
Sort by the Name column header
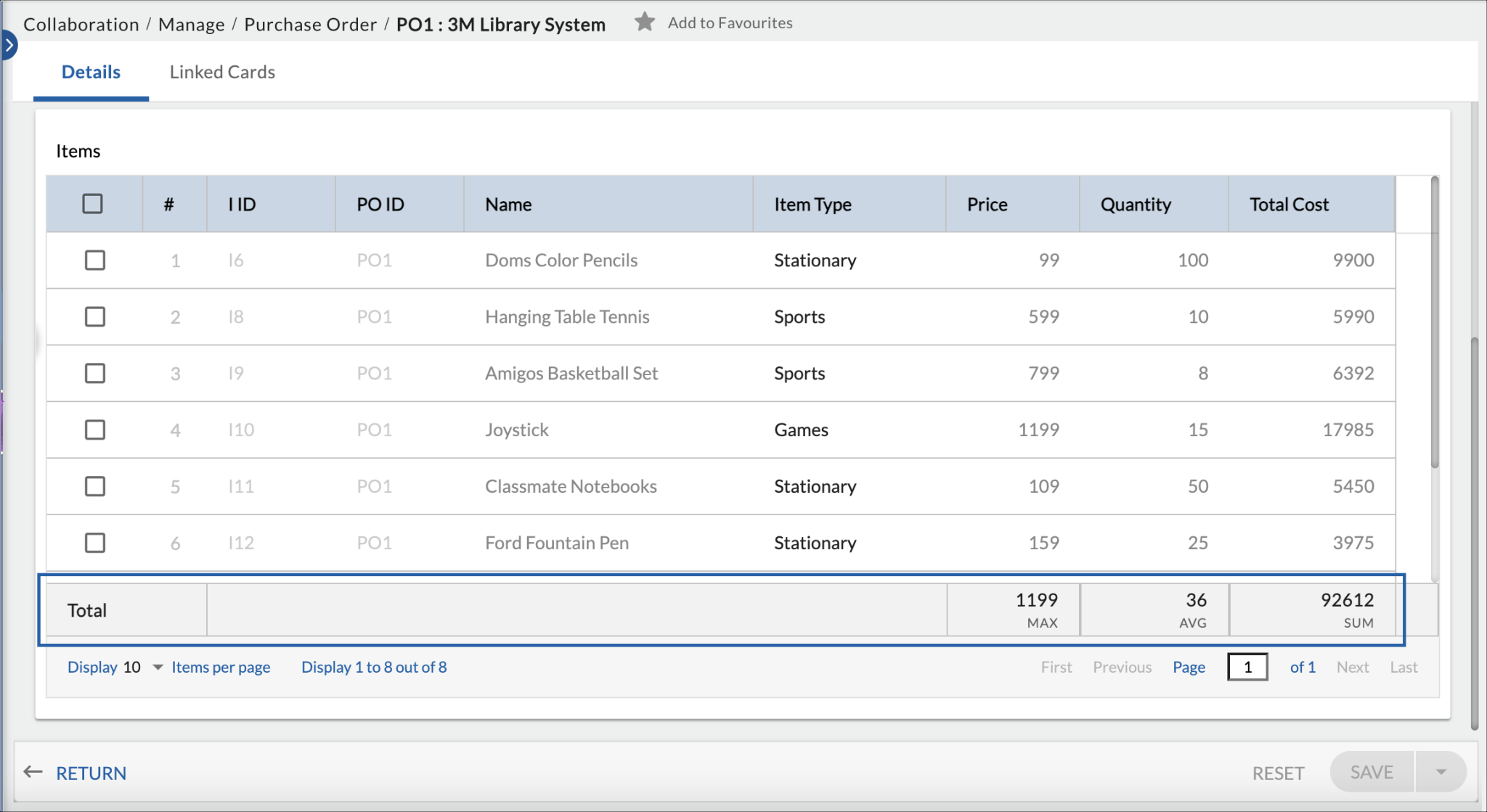tap(608, 204)
